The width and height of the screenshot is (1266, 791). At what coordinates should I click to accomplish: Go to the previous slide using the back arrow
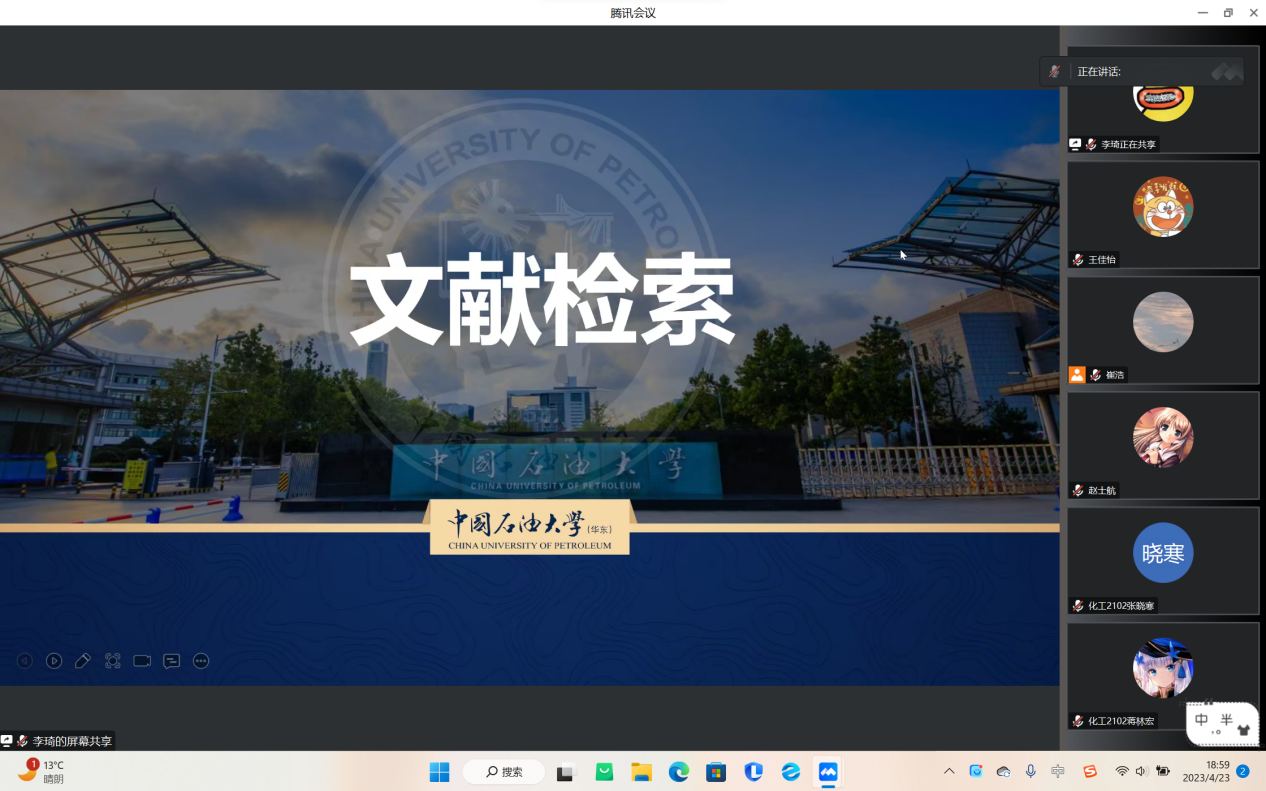[x=25, y=661]
